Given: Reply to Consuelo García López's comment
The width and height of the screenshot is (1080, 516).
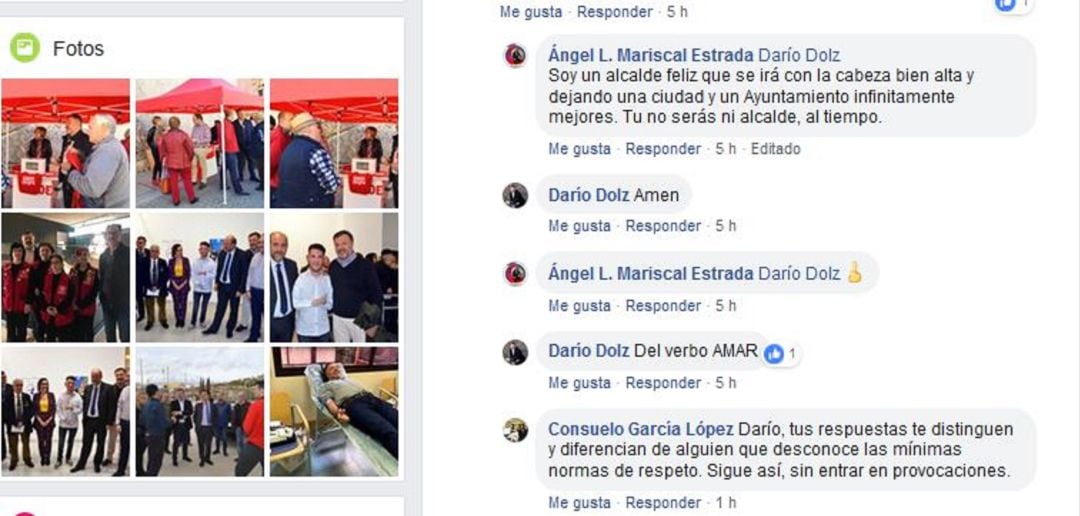Looking at the screenshot, I should (x=663, y=503).
